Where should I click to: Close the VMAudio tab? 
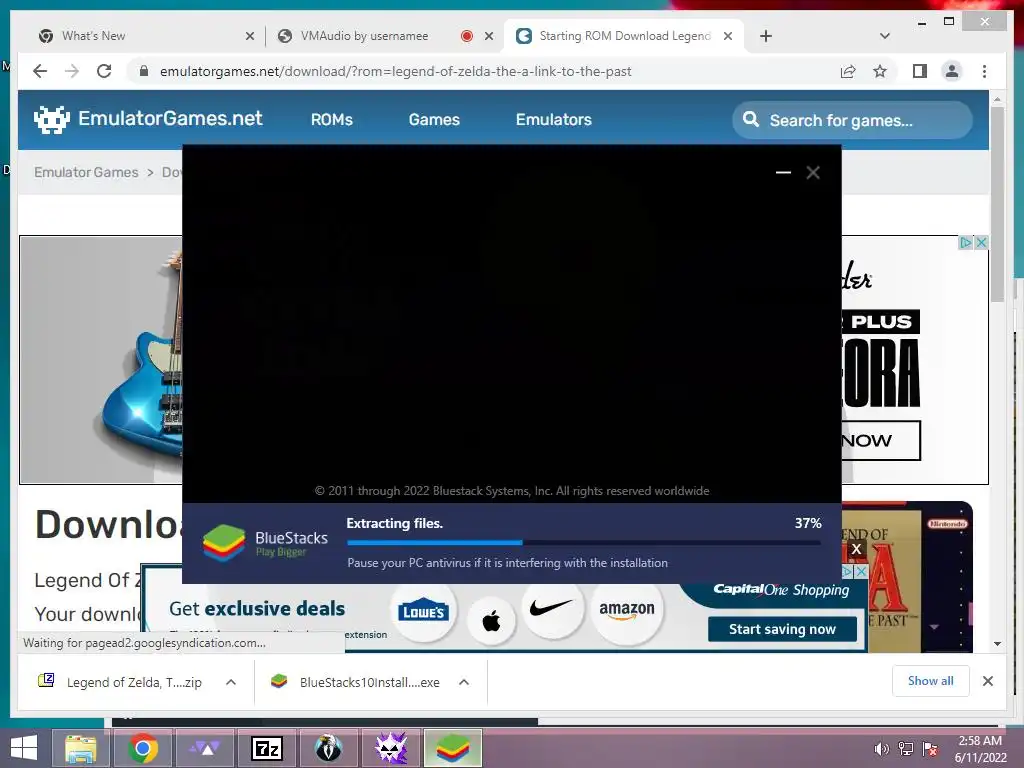488,36
